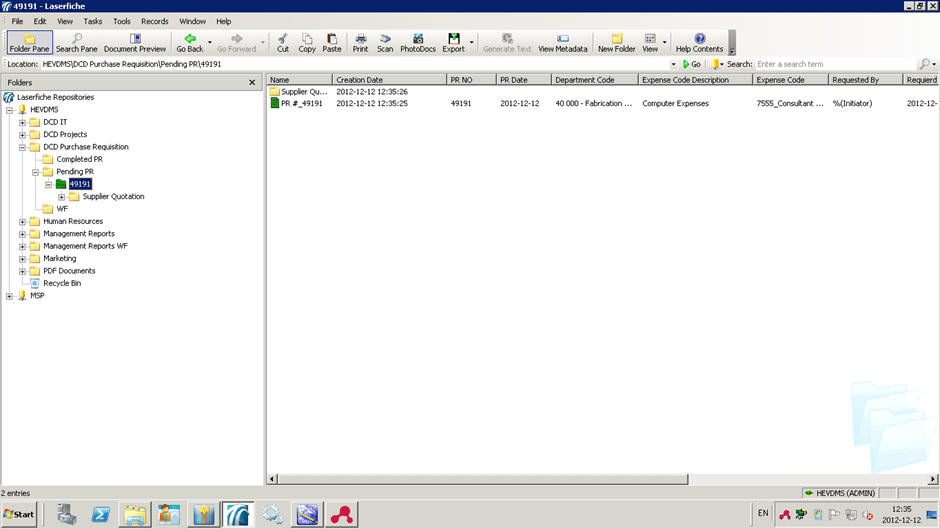Image resolution: width=940 pixels, height=529 pixels.
Task: Expand the DCD IT folder
Action: point(22,122)
